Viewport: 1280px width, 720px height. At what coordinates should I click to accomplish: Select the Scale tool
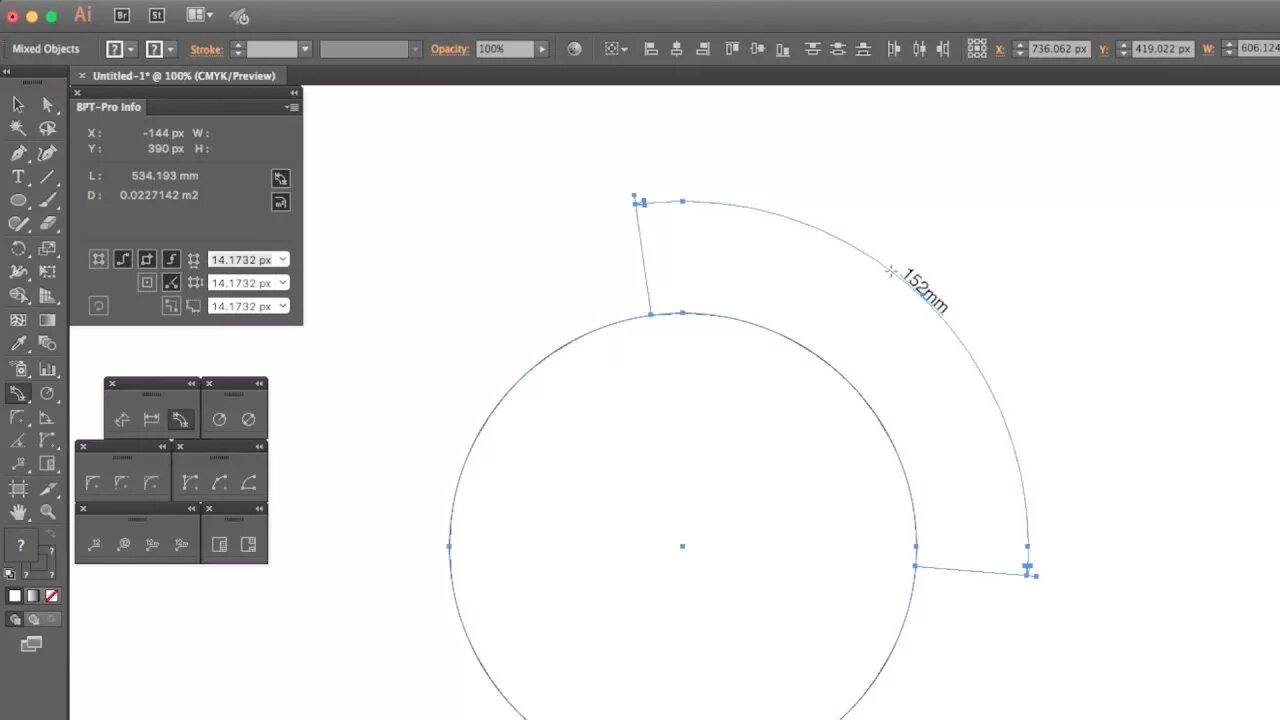tap(47, 248)
